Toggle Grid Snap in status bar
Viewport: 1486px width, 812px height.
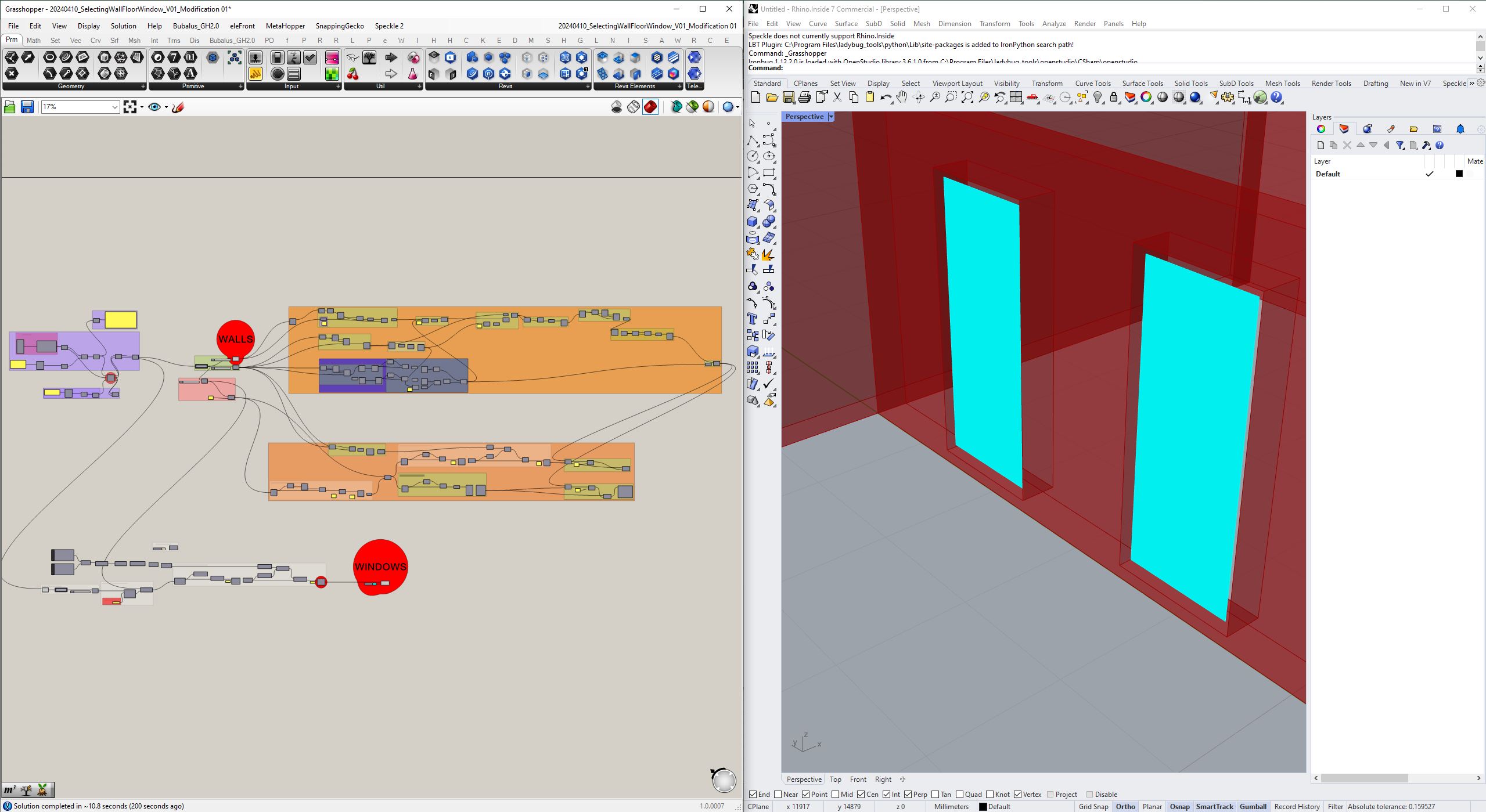1093,807
